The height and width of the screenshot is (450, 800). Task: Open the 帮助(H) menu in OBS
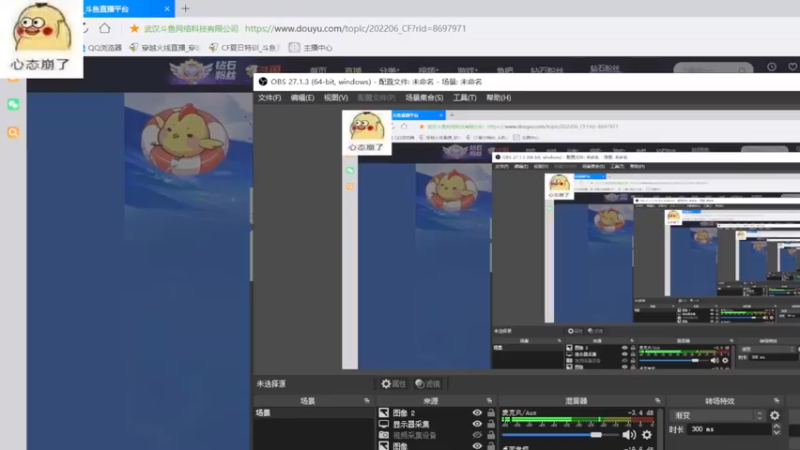(498, 97)
